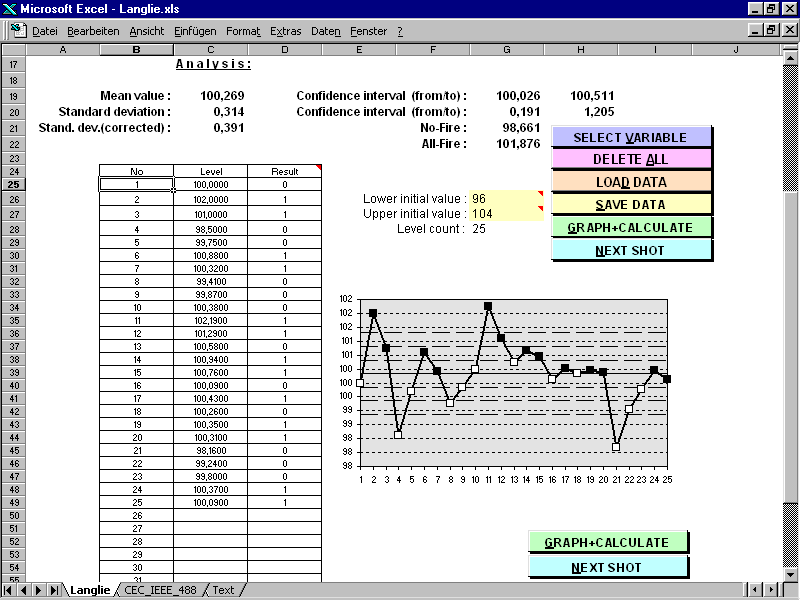Click the LOAD DATA button
Image resolution: width=800 pixels, height=600 pixels.
631,182
